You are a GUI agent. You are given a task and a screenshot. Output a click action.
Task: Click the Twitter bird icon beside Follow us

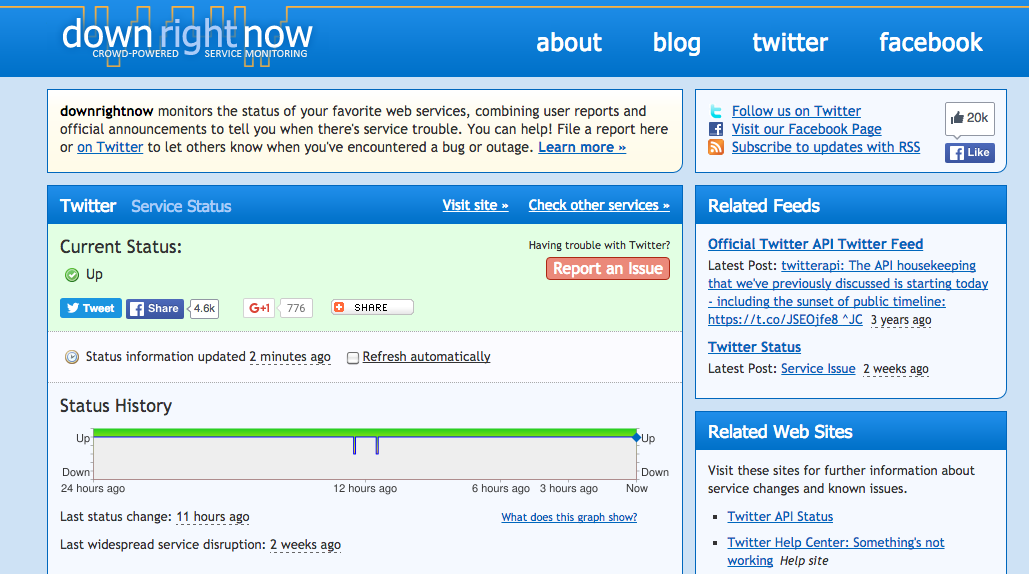pos(716,112)
